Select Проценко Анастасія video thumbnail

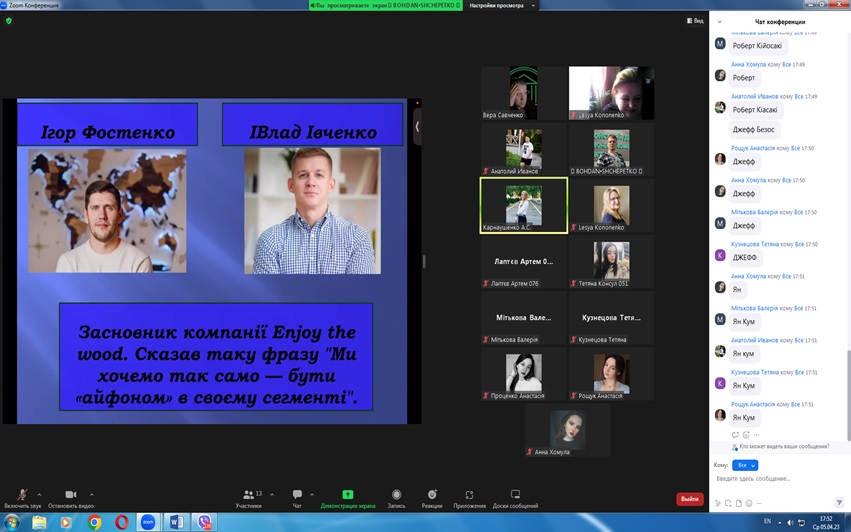point(524,373)
